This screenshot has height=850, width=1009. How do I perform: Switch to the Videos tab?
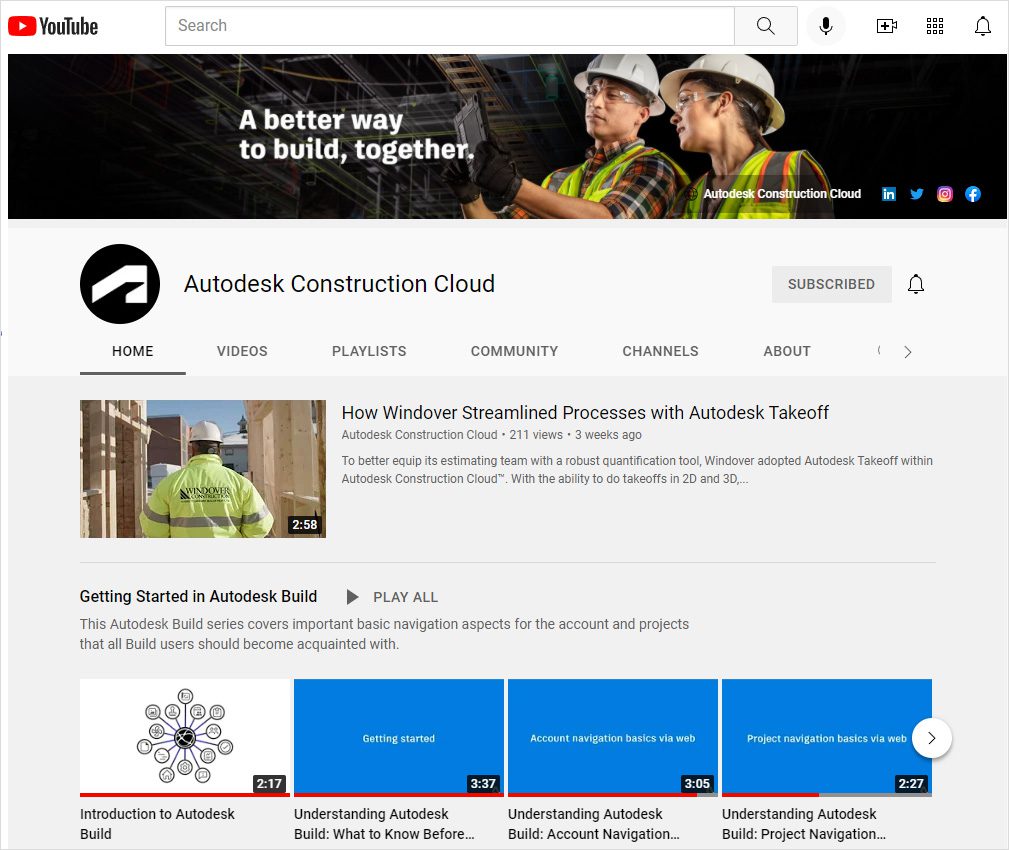coord(242,351)
